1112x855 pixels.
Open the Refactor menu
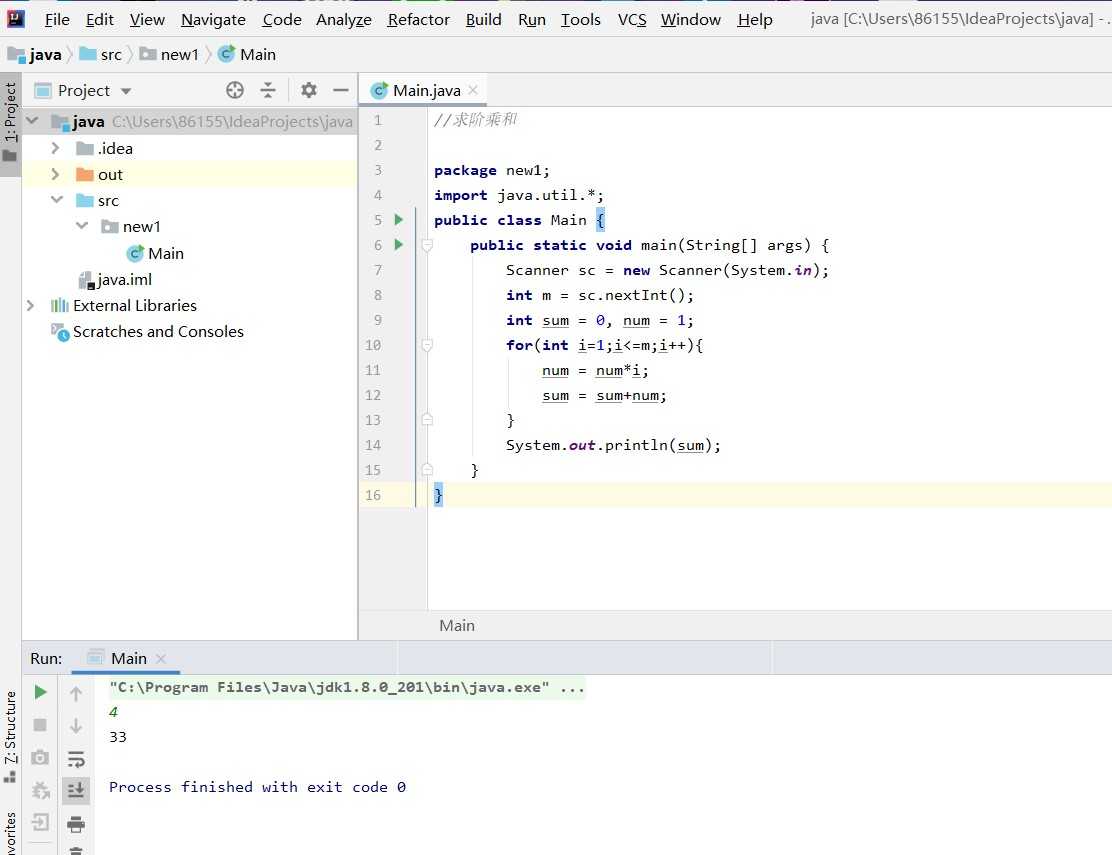418,20
